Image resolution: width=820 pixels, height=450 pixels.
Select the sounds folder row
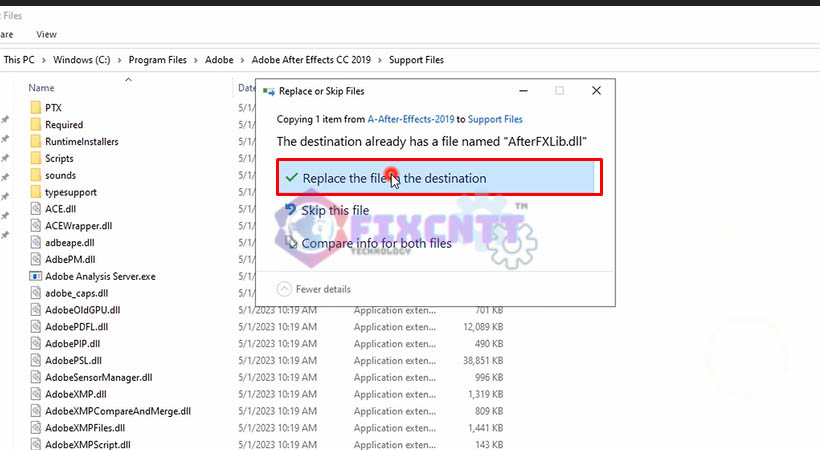[60, 175]
